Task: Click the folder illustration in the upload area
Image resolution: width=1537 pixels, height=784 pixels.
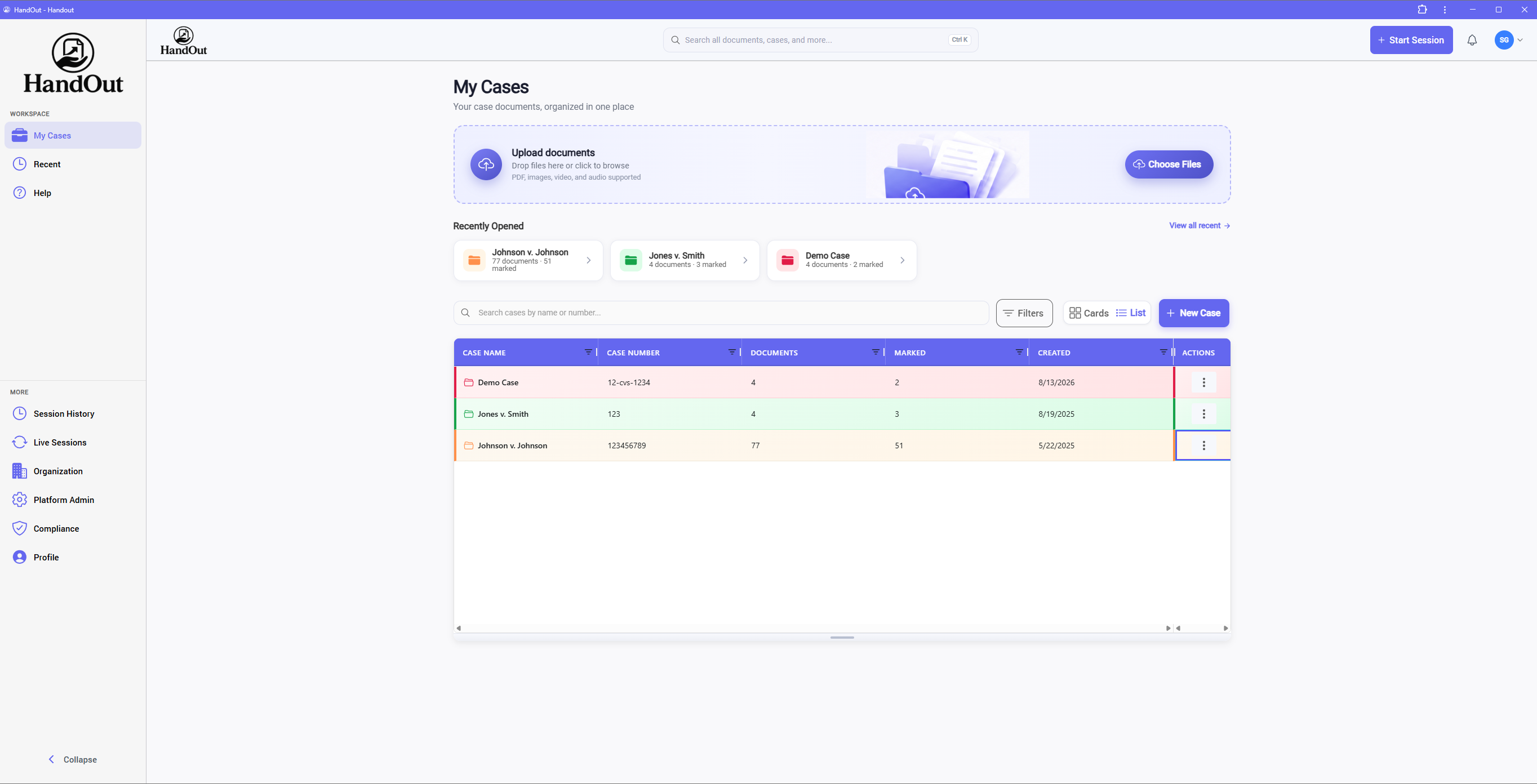Action: (948, 164)
